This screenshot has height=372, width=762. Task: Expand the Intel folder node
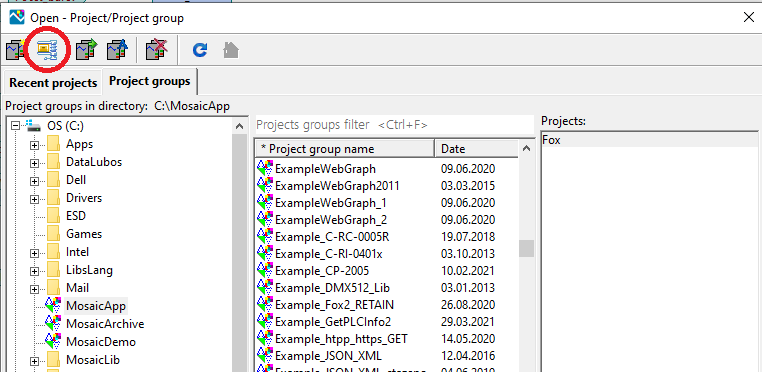pos(34,253)
